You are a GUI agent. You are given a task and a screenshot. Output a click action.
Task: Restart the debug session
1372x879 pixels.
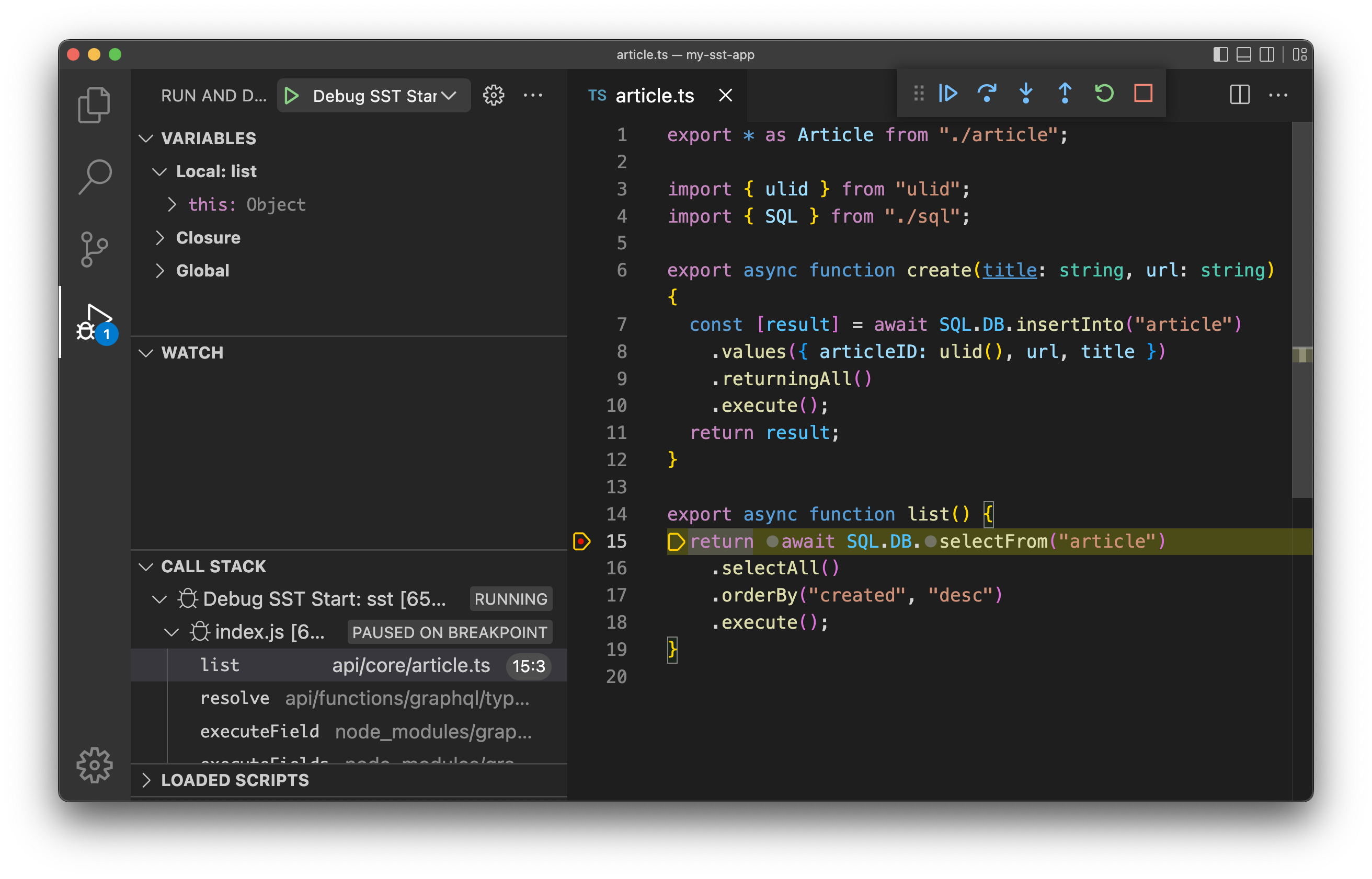coord(1103,94)
